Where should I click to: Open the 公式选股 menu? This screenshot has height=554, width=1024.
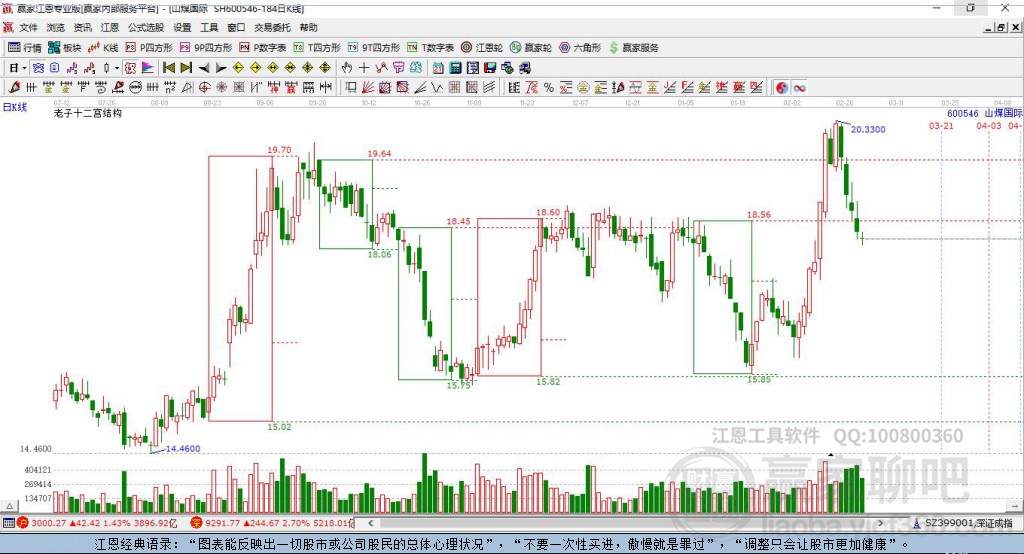tap(146, 27)
